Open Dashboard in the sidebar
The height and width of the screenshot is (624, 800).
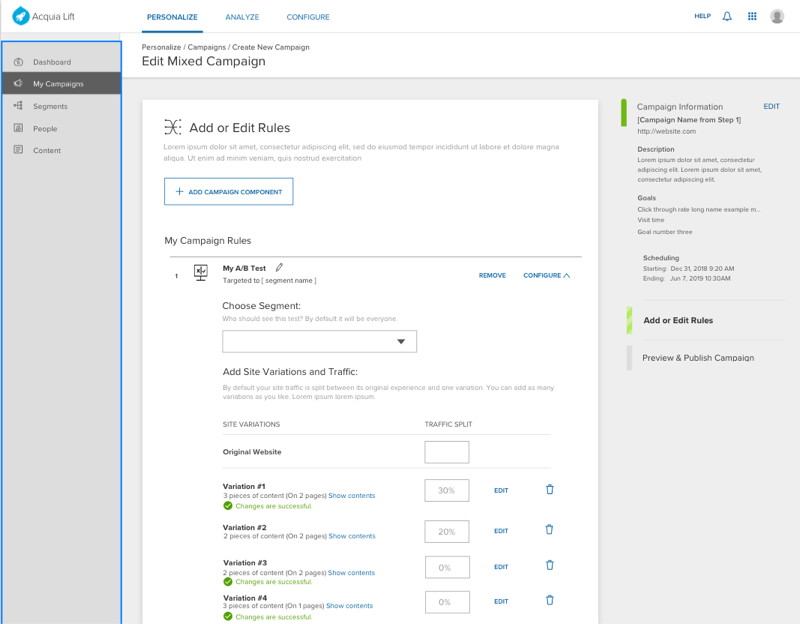62,62
